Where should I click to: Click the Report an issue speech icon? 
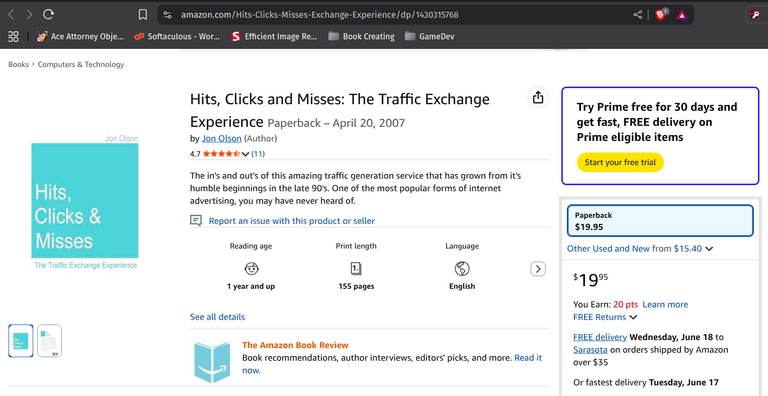point(196,221)
